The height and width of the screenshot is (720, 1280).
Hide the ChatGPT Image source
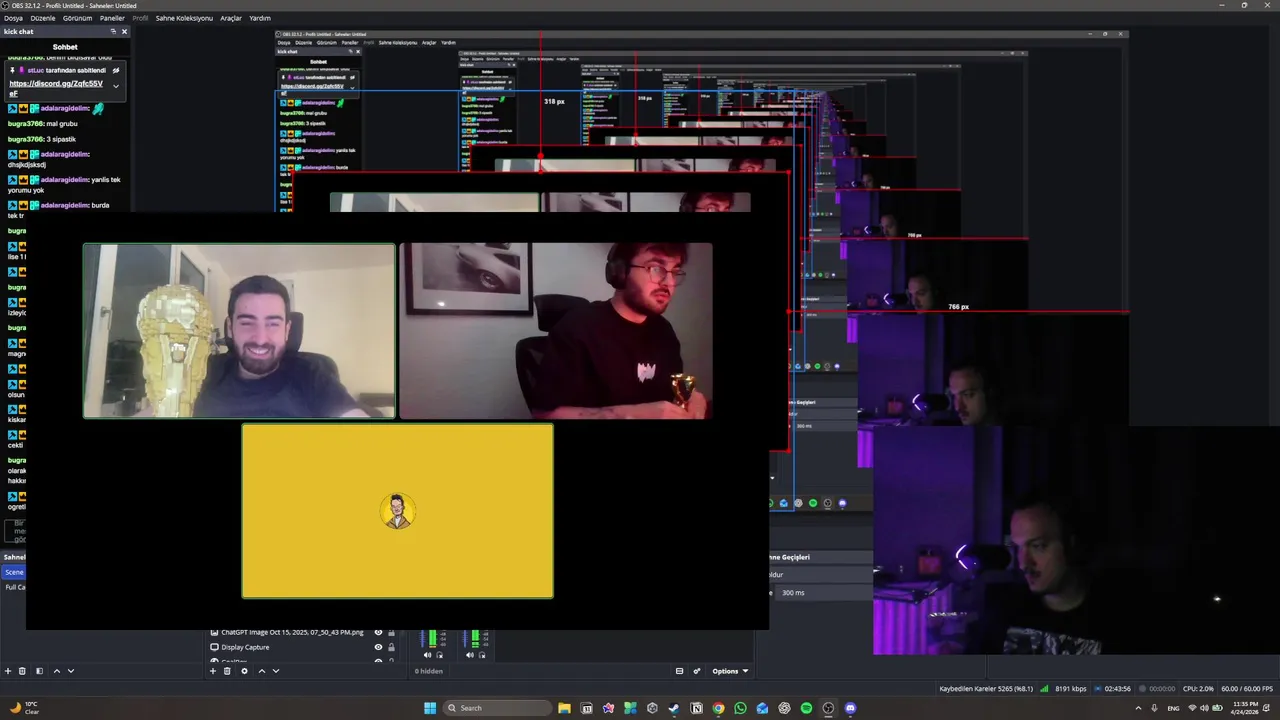tap(378, 632)
